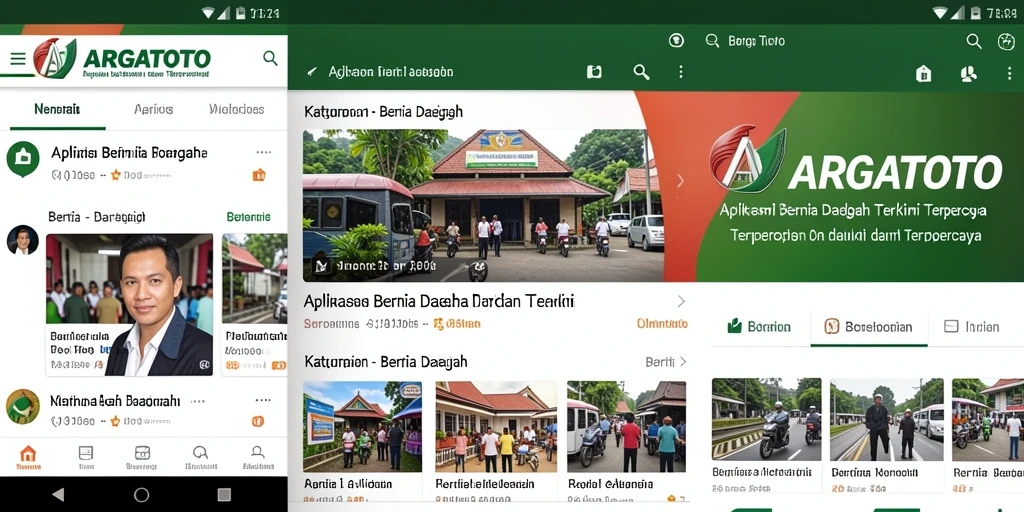The width and height of the screenshot is (1024, 512).
Task: Tap the small round avatar of the man
Action: click(x=23, y=240)
